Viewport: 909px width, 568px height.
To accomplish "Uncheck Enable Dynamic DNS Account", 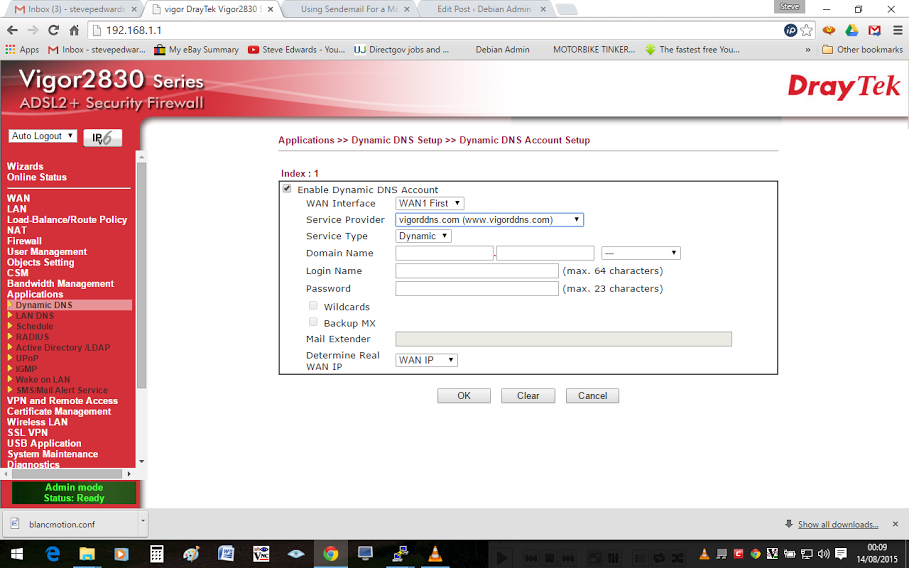I will [x=287, y=189].
